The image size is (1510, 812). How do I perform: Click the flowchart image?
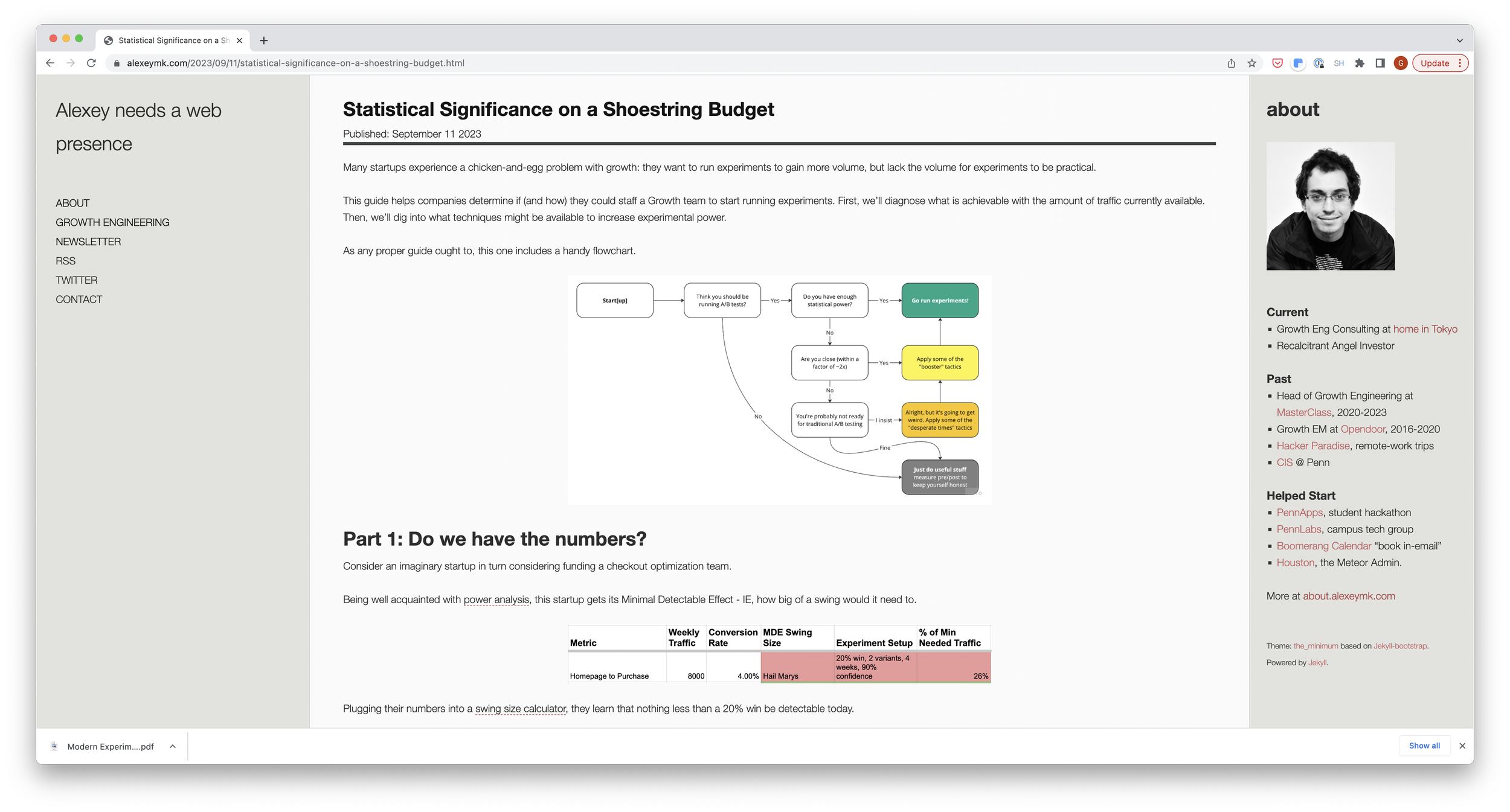pyautogui.click(x=779, y=389)
